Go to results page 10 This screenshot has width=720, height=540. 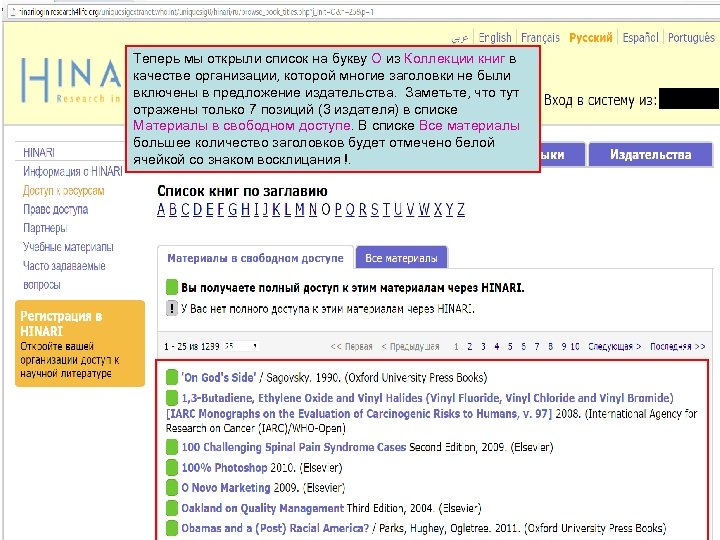(x=575, y=347)
